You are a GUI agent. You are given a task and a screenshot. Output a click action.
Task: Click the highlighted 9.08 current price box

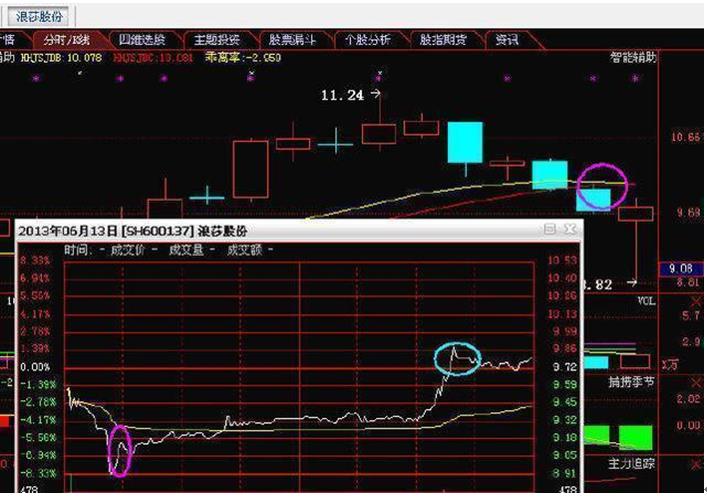(681, 269)
